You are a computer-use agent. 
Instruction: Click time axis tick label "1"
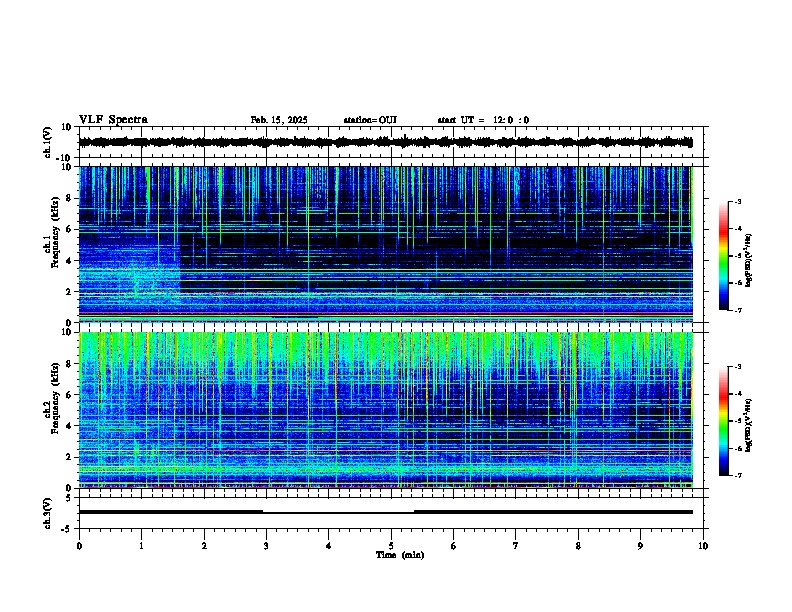click(x=141, y=546)
